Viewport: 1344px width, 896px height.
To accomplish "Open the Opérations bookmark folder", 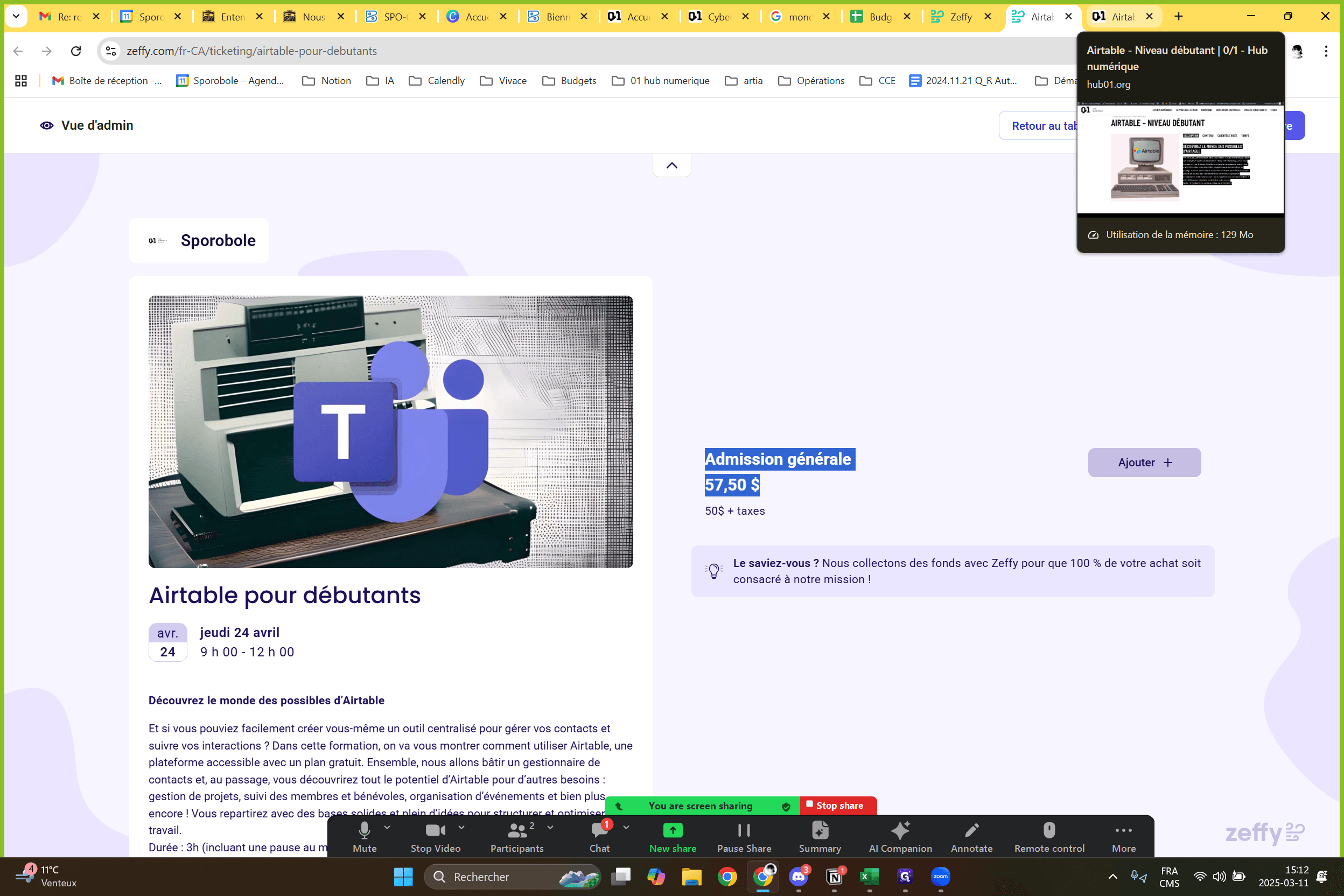I will point(811,81).
